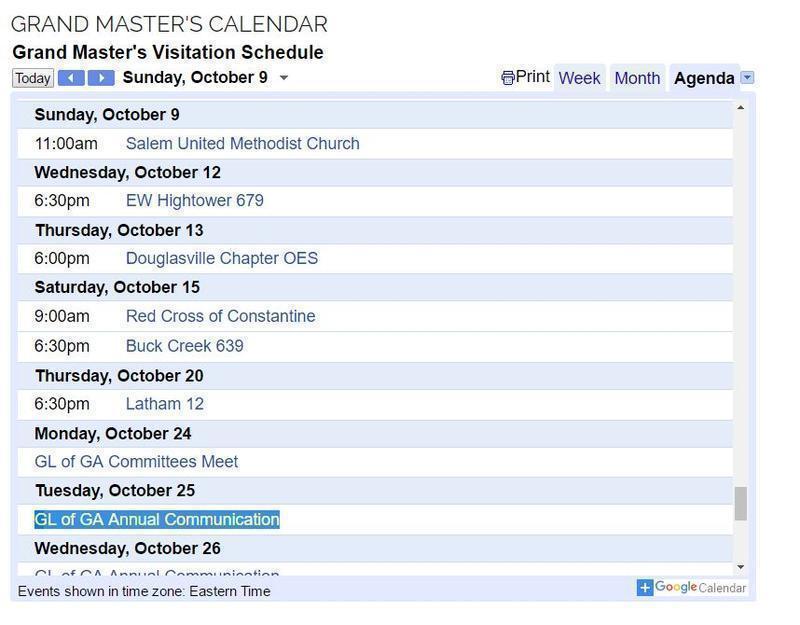The image size is (800, 625).
Task: Go to the previous period arrow
Action: (x=70, y=78)
